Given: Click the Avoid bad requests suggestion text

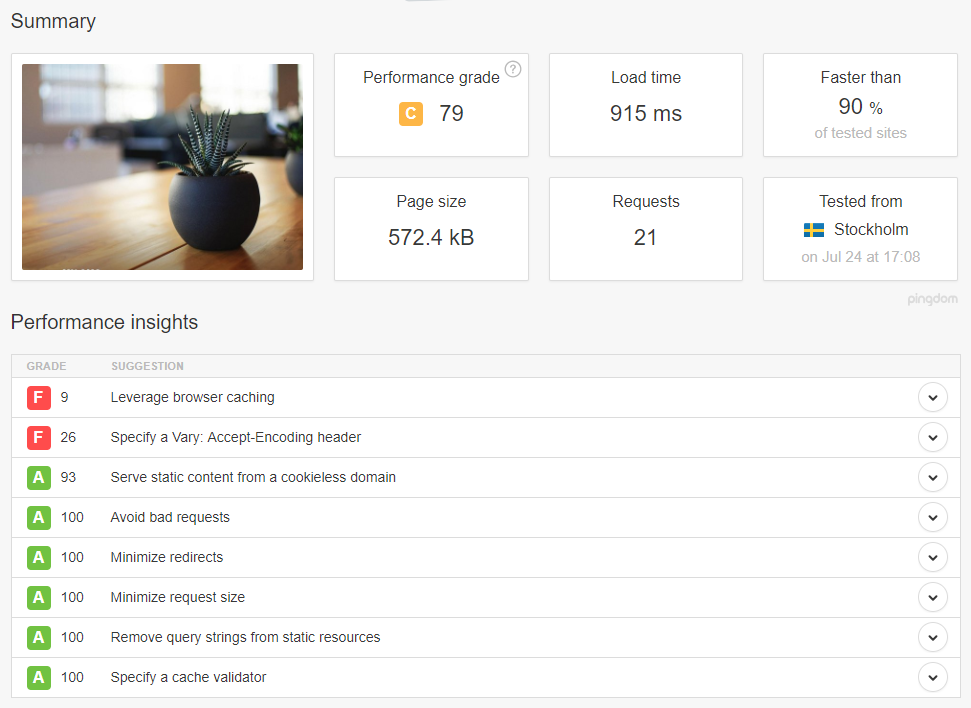Looking at the screenshot, I should click(170, 517).
